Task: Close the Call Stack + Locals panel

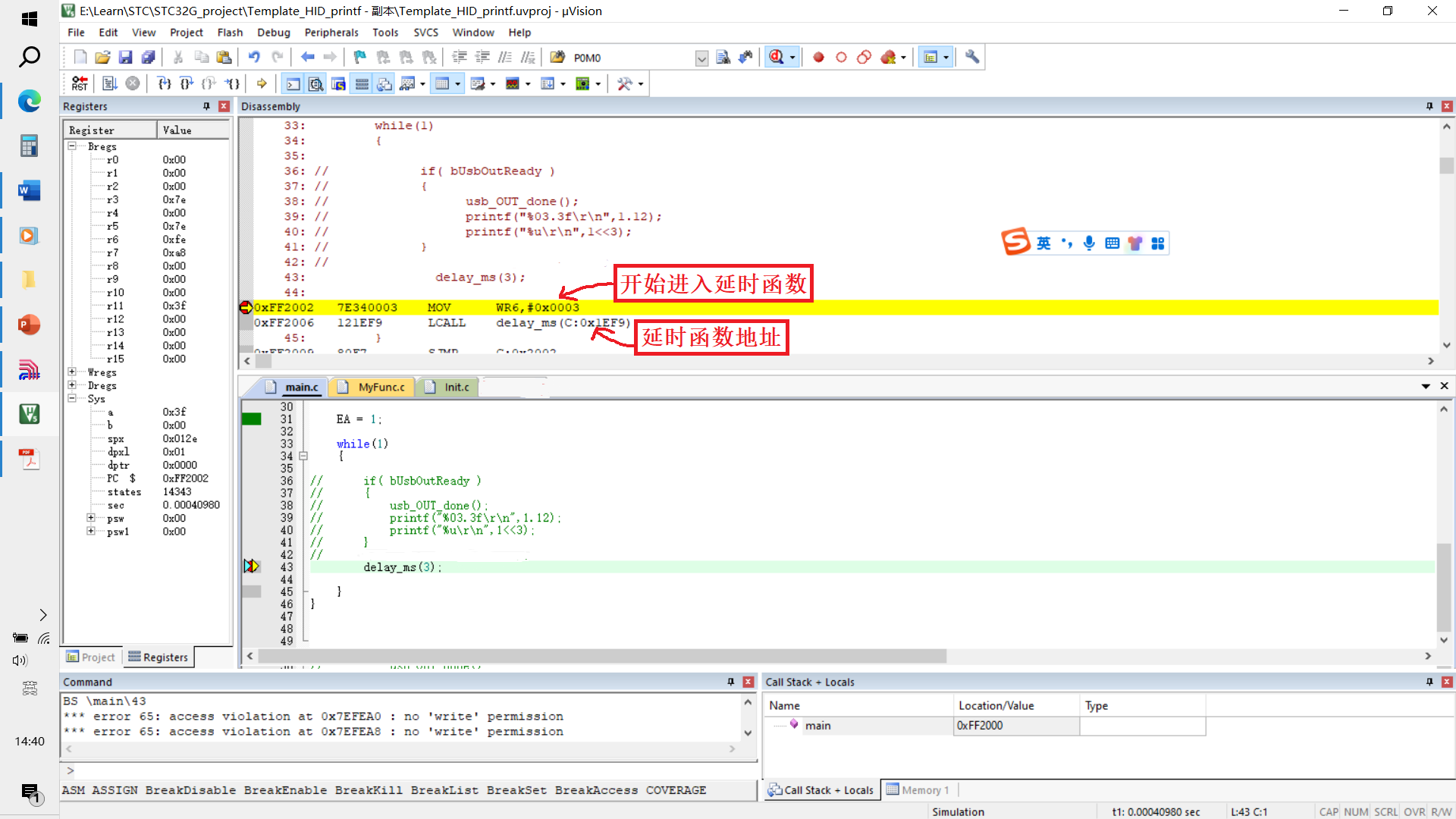Action: tap(1447, 682)
